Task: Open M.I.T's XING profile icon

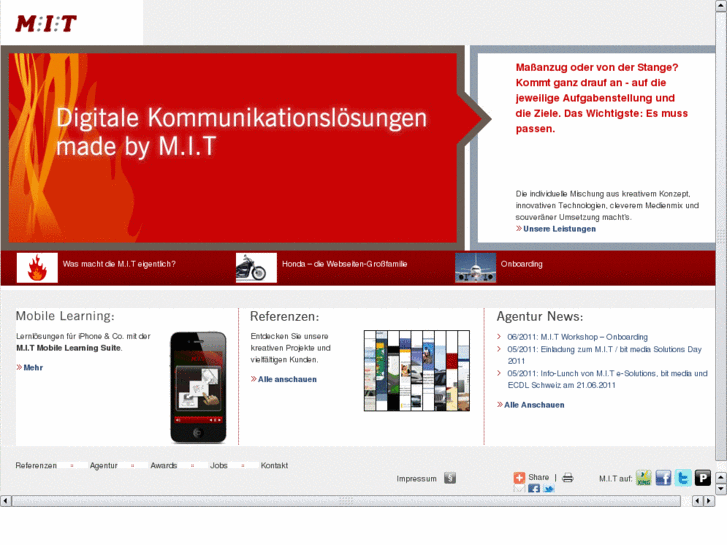Action: (644, 478)
